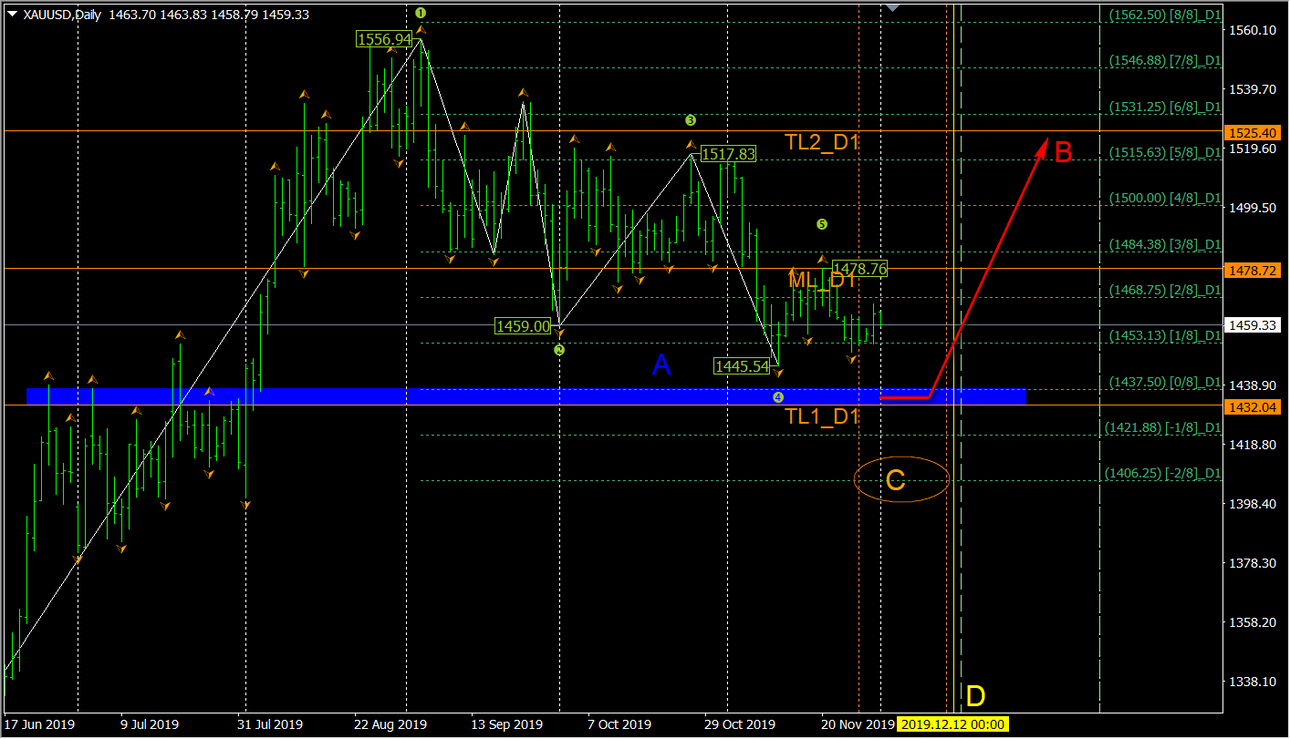Click the (1546.88) [7/8]_D1 level label

(1165, 60)
